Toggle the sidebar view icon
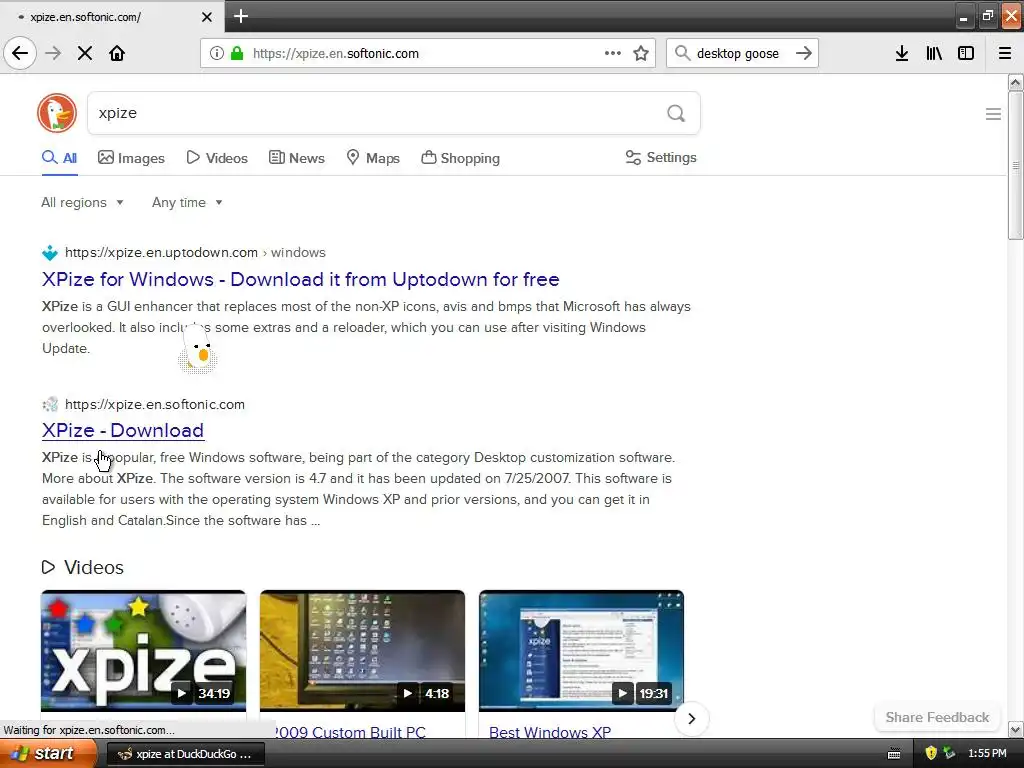The height and width of the screenshot is (768, 1024). tap(966, 53)
